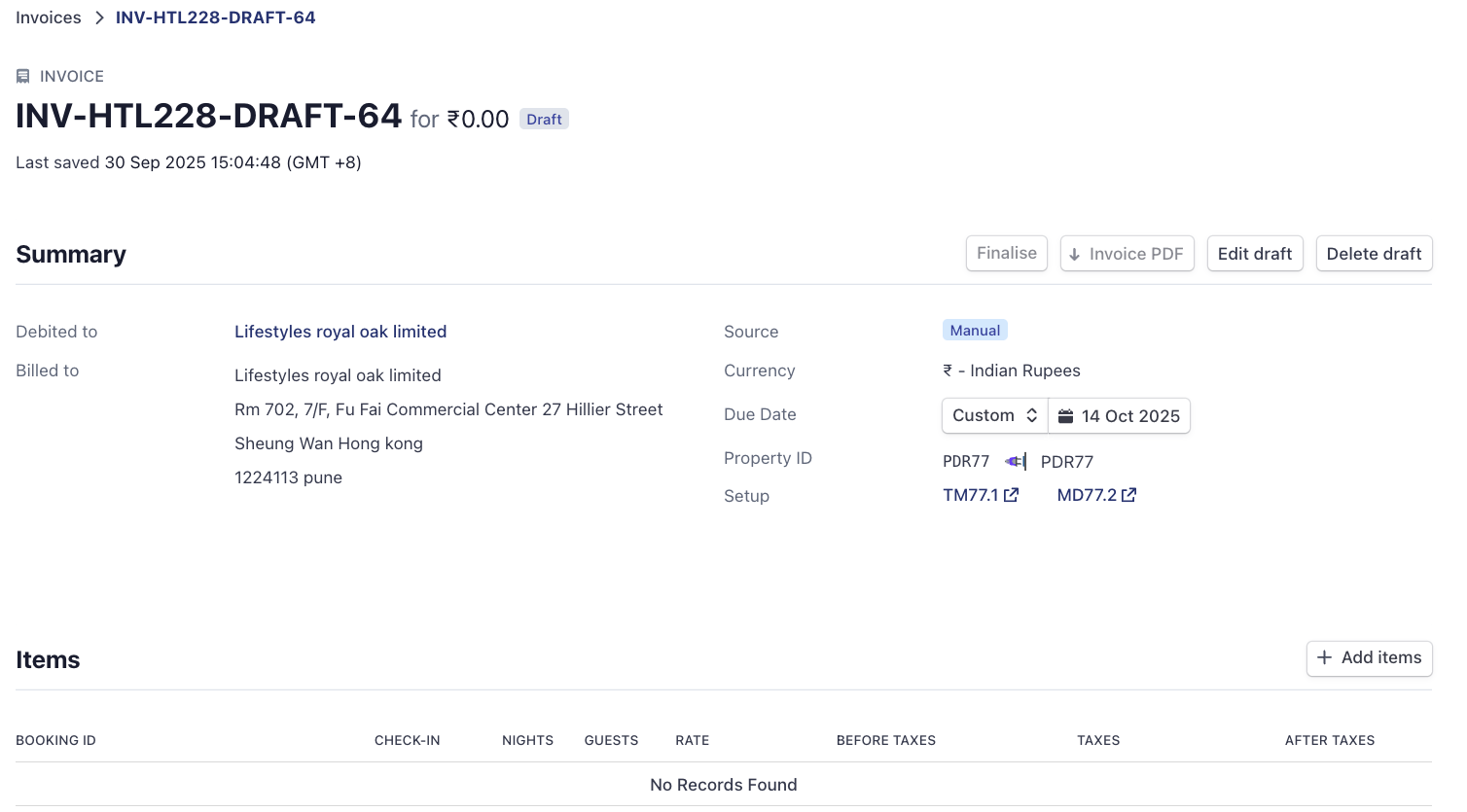Click the Draft status badge
1467x812 pixels.
pos(544,120)
